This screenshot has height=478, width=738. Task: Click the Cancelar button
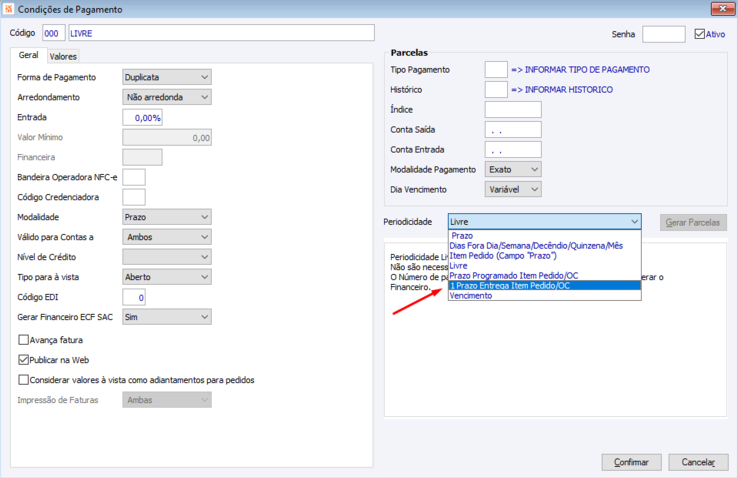(x=698, y=462)
